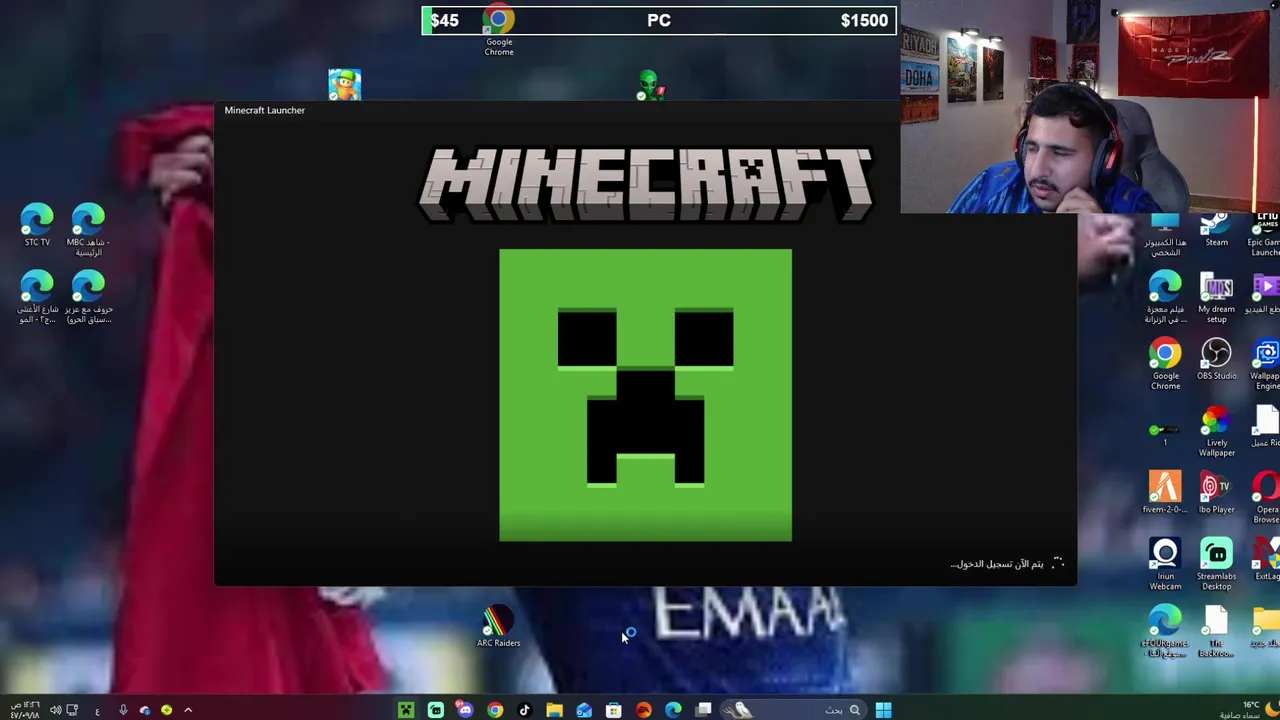This screenshot has width=1280, height=720.
Task: Open Microsoft Edge in taskbar
Action: (x=673, y=710)
